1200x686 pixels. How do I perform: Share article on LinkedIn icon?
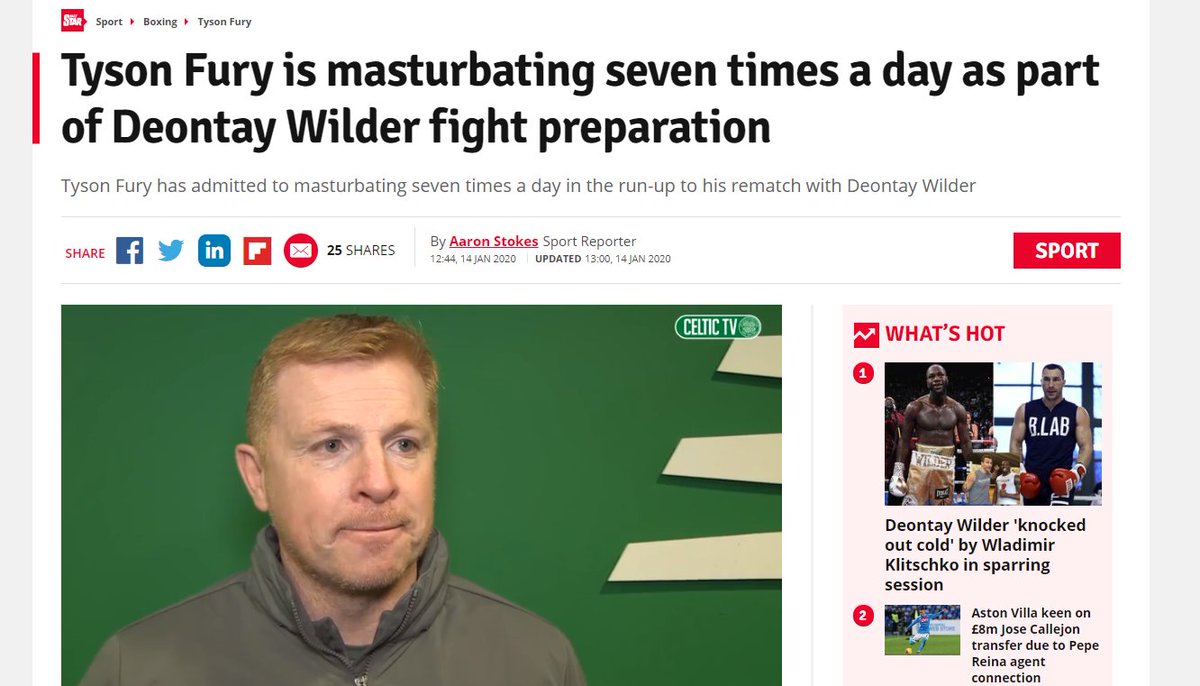point(214,250)
